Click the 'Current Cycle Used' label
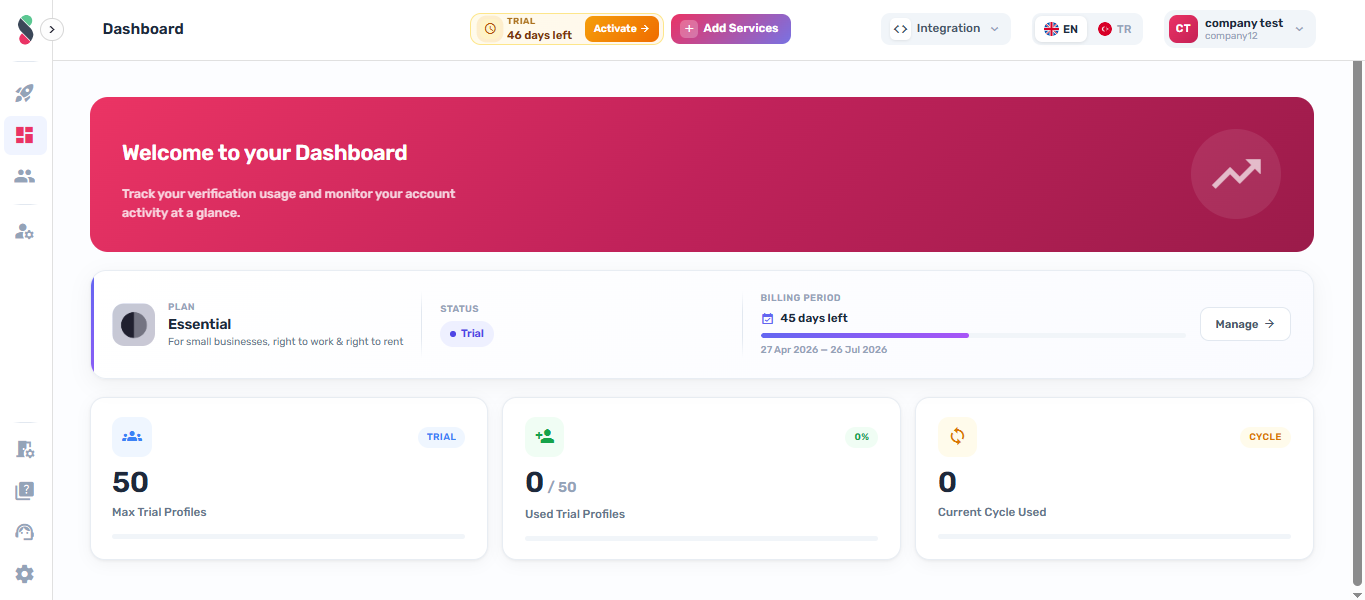 pyautogui.click(x=992, y=512)
